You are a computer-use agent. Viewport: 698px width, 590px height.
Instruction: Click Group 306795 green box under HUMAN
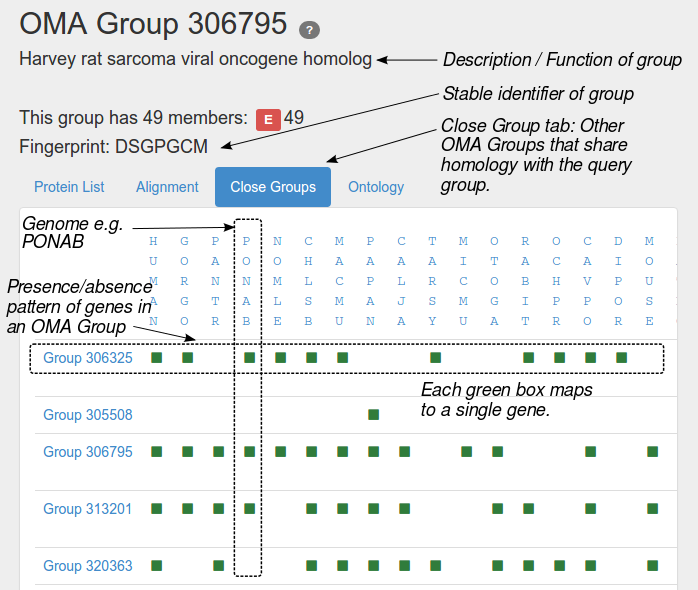click(x=157, y=452)
